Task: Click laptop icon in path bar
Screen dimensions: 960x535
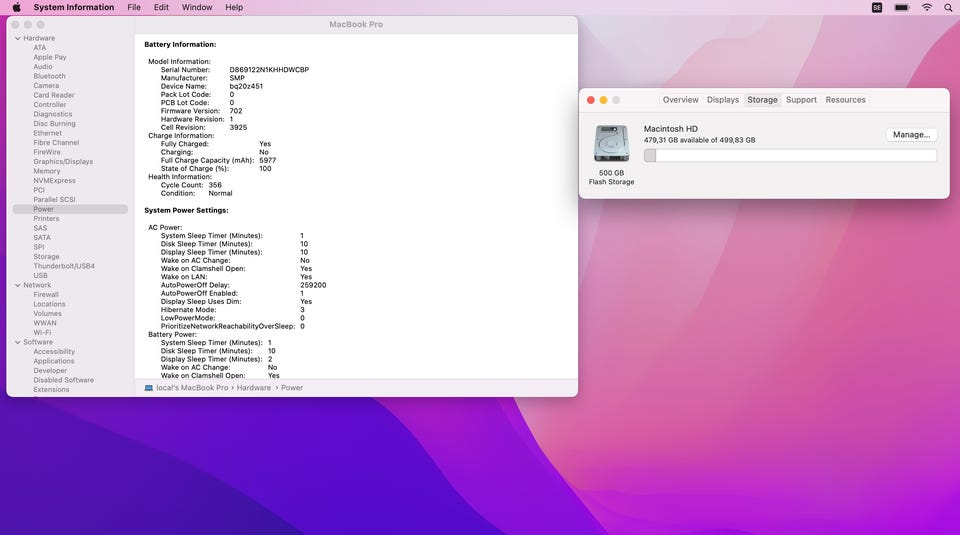Action: [148, 388]
